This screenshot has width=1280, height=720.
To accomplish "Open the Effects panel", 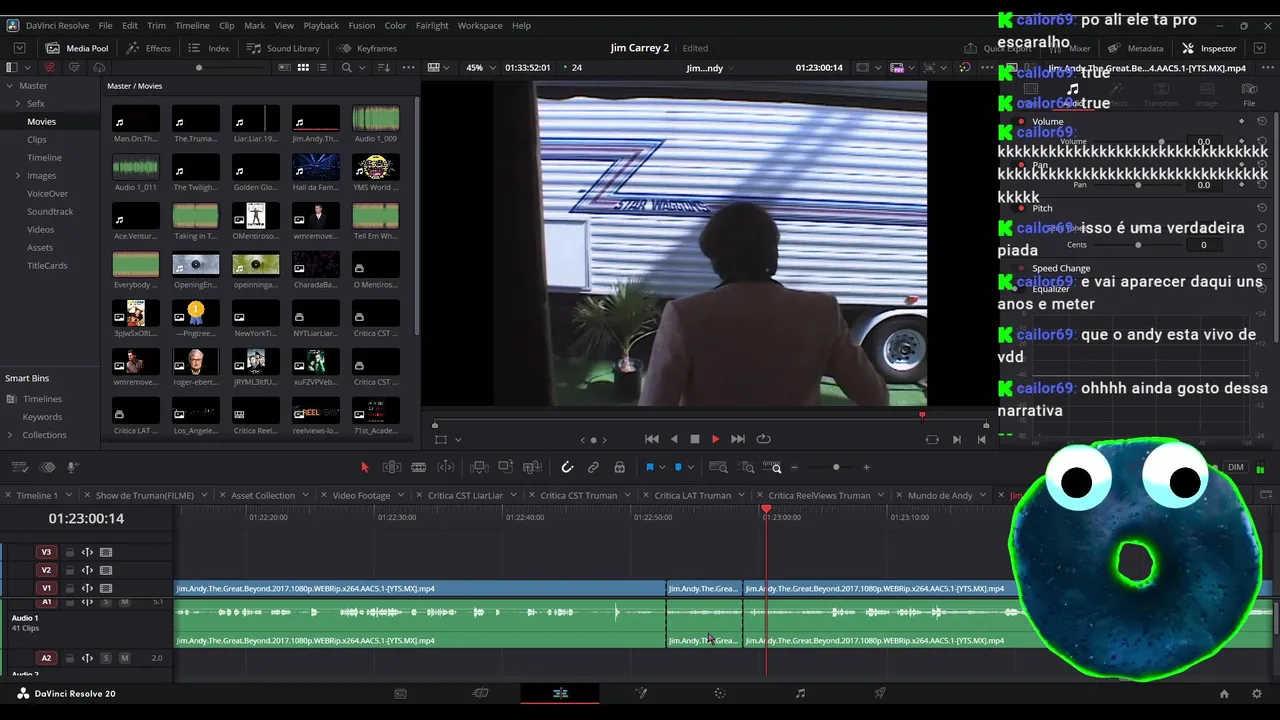I will pyautogui.click(x=148, y=48).
